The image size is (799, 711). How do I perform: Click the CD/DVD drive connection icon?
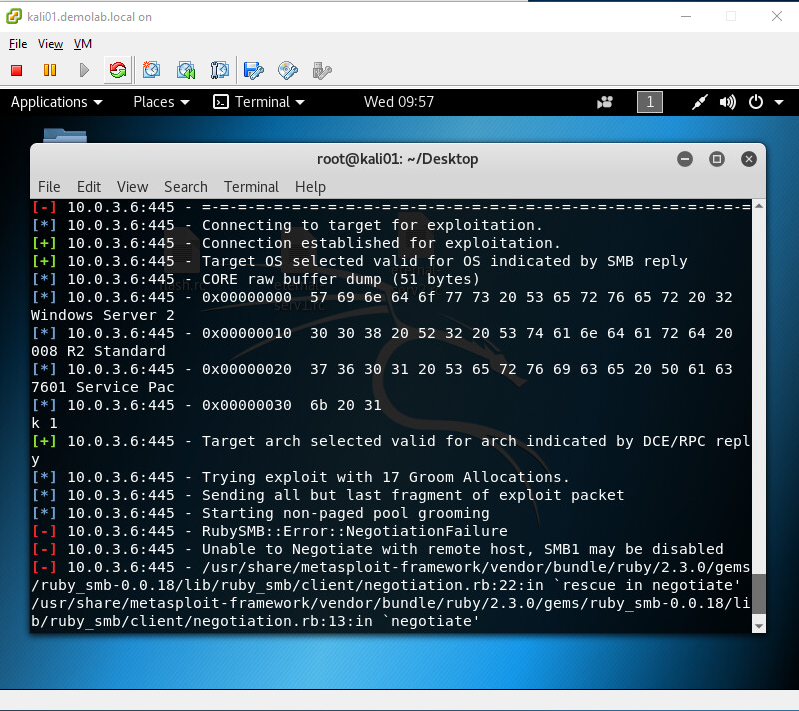[x=288, y=70]
